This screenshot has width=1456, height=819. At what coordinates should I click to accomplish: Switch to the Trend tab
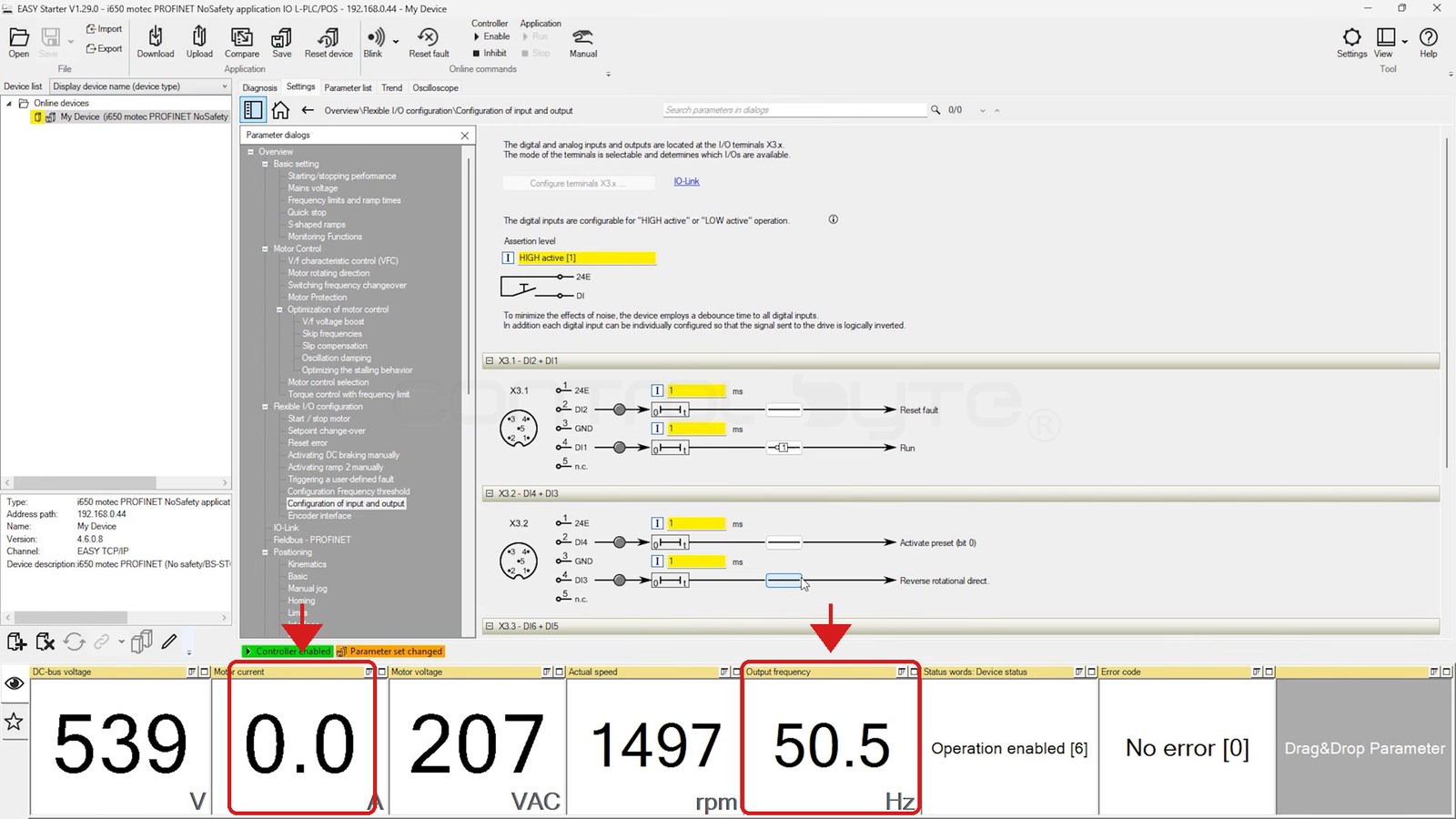tap(391, 88)
